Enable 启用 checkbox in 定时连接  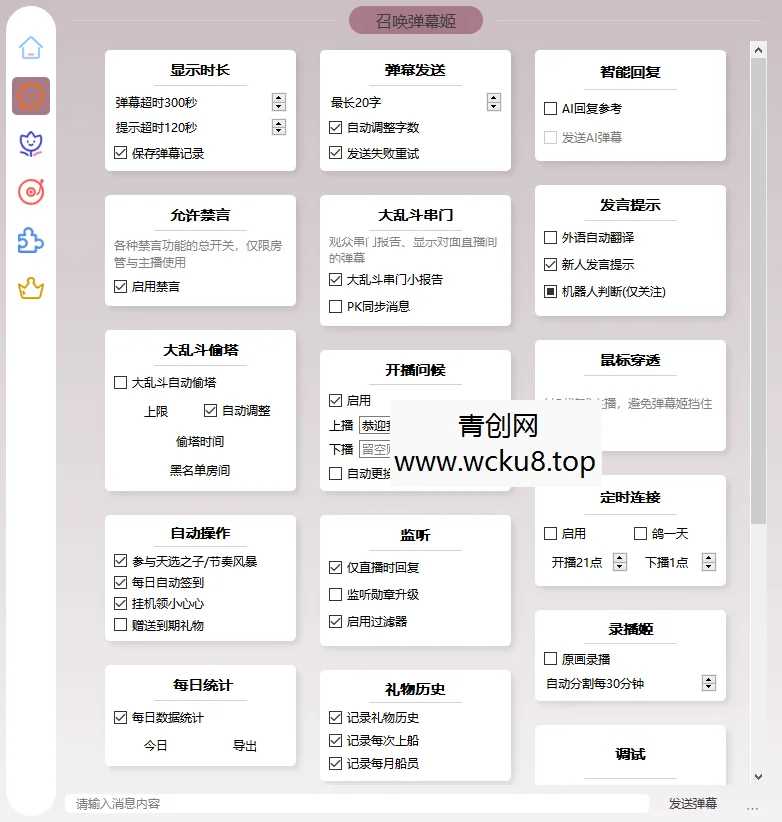(x=550, y=534)
